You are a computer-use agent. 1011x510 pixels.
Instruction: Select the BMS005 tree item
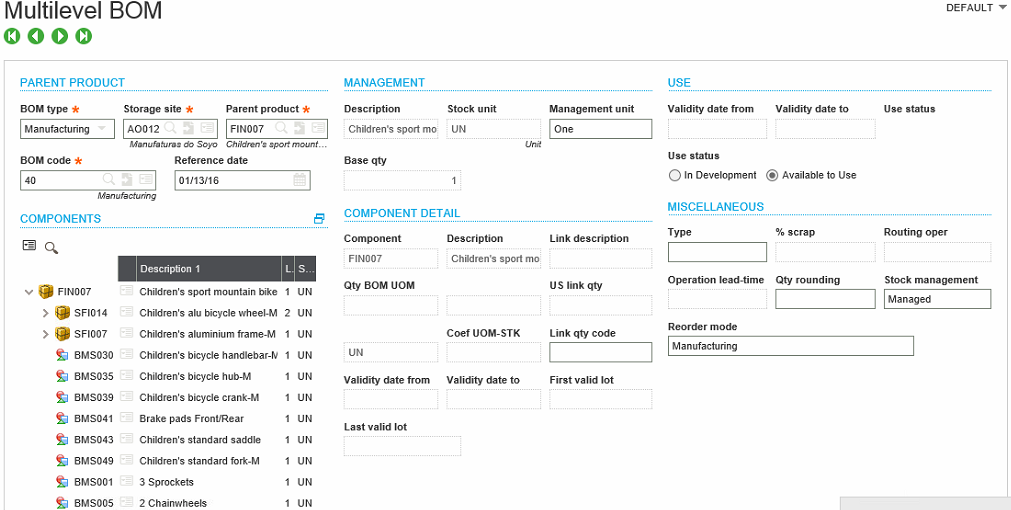coord(93,503)
